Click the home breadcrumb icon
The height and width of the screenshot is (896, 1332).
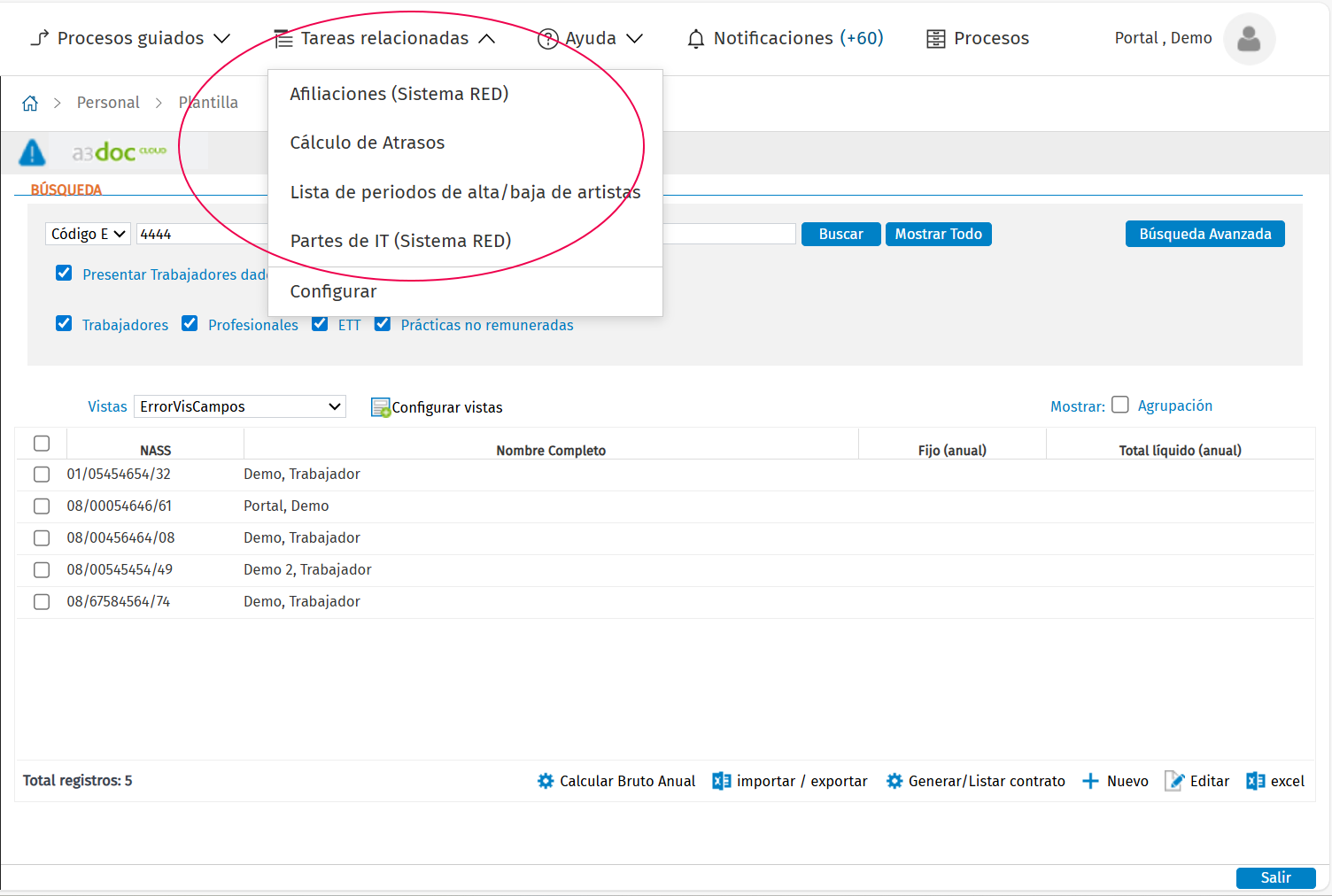click(30, 104)
